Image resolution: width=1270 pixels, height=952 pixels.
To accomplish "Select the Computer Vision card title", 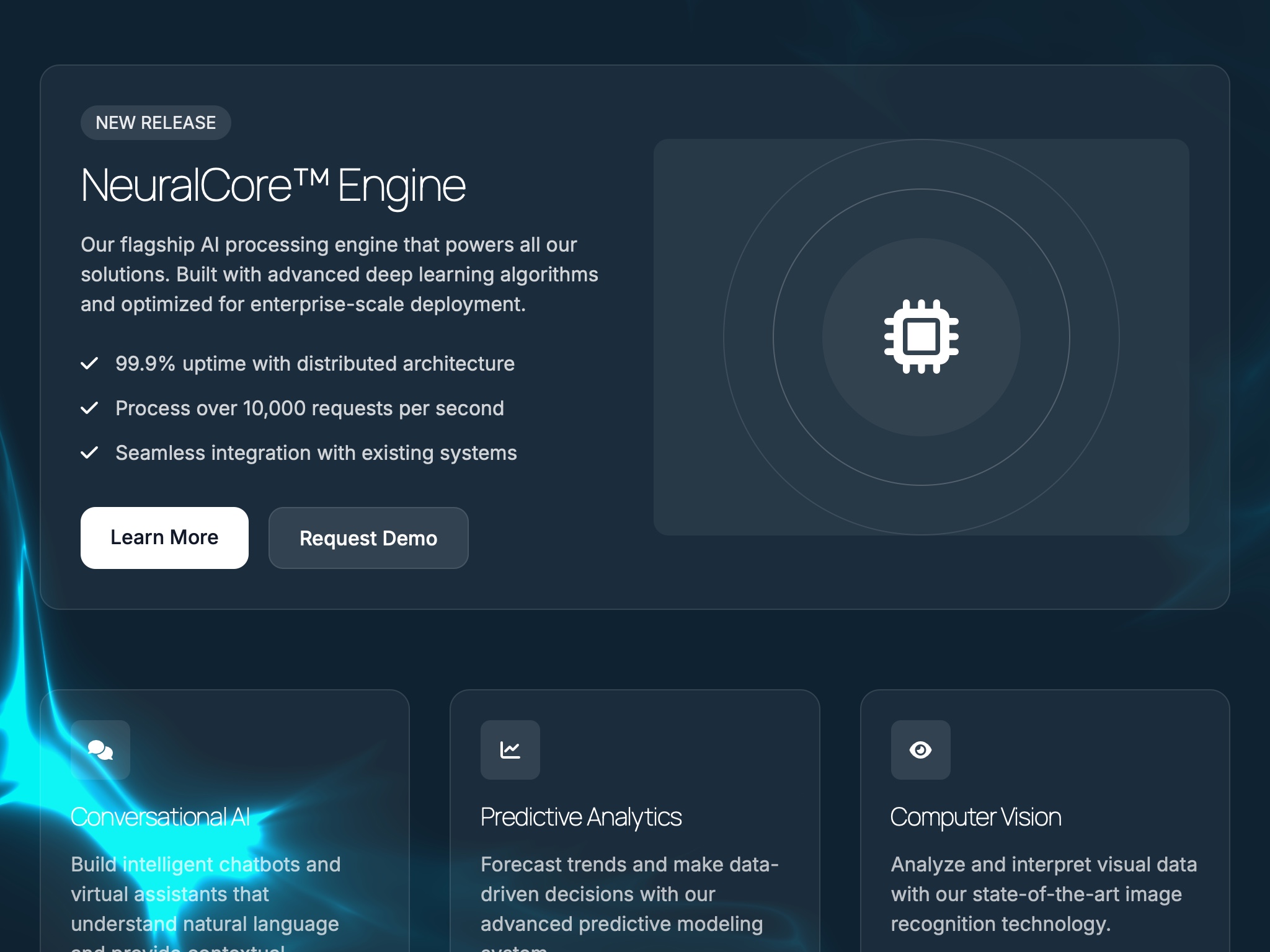I will [975, 817].
